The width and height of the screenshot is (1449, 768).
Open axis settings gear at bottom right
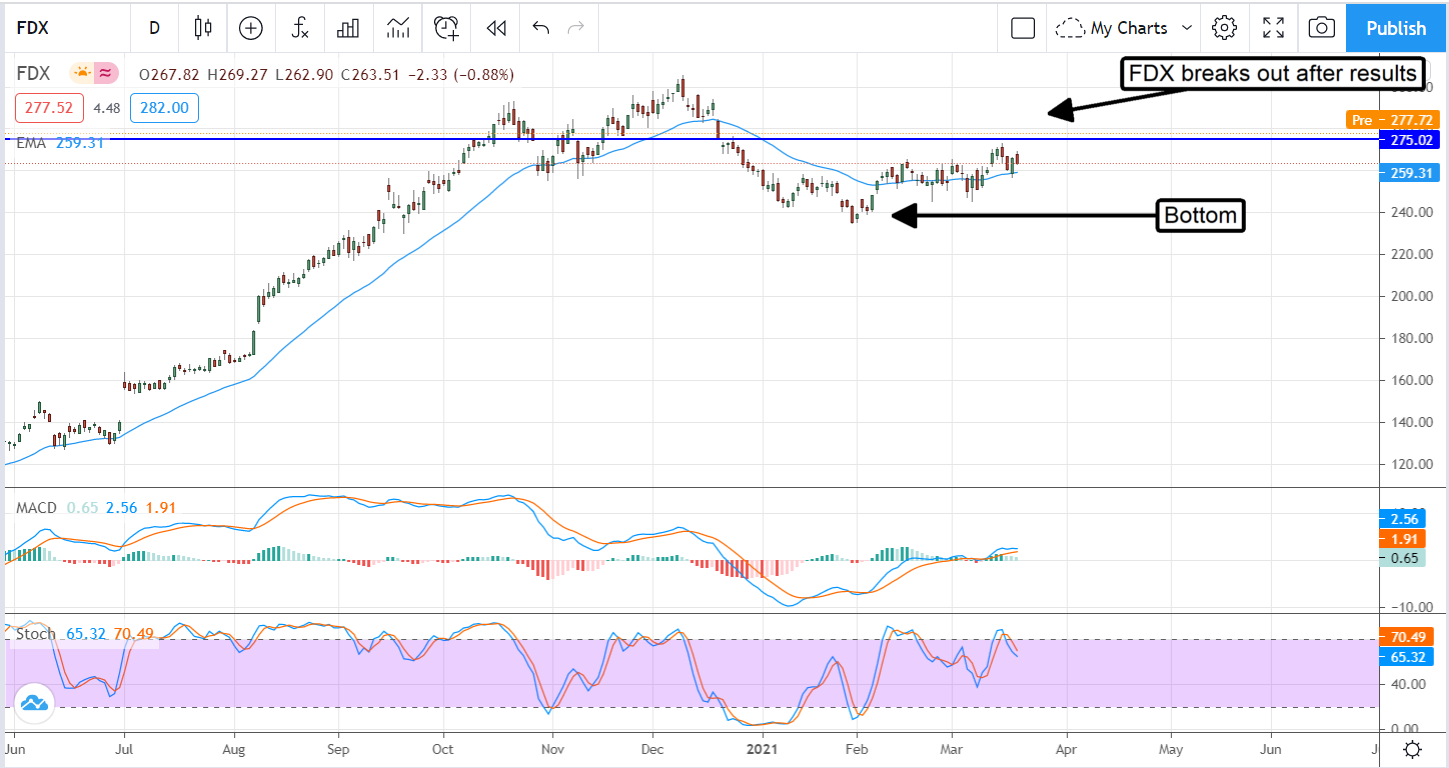pyautogui.click(x=1412, y=749)
